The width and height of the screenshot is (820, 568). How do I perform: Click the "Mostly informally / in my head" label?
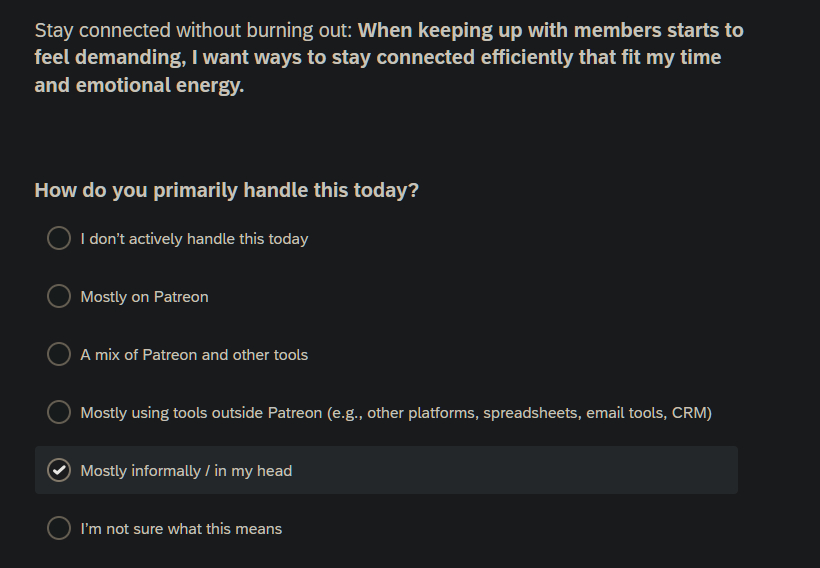coord(186,471)
